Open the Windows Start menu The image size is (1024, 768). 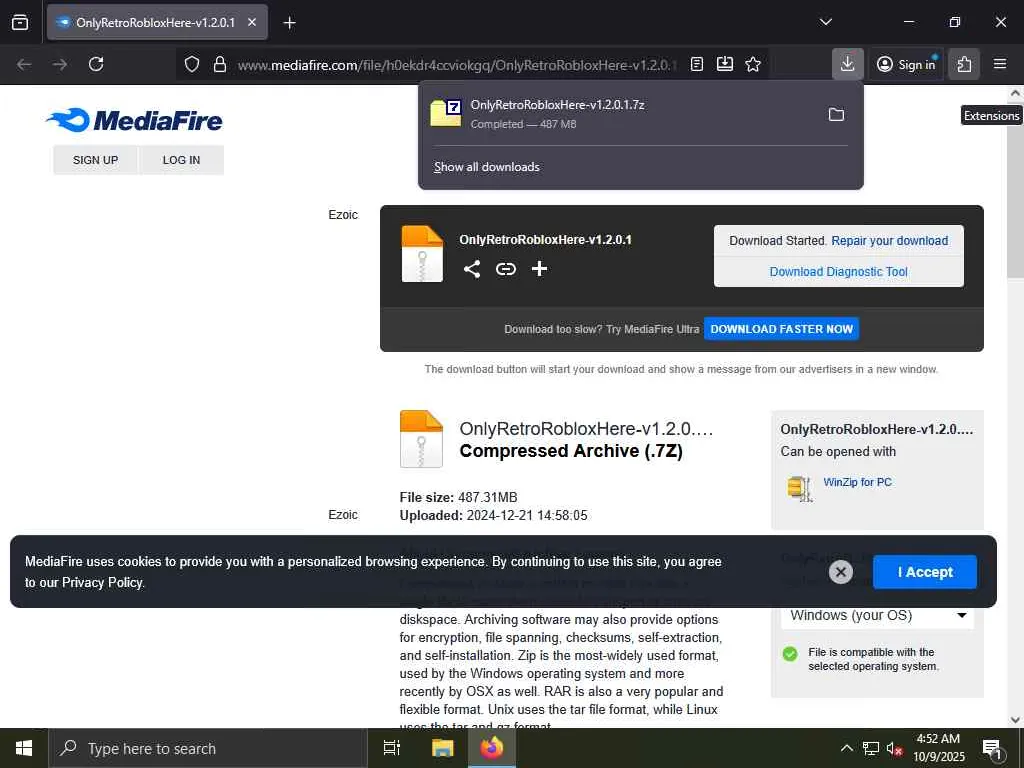pos(24,748)
